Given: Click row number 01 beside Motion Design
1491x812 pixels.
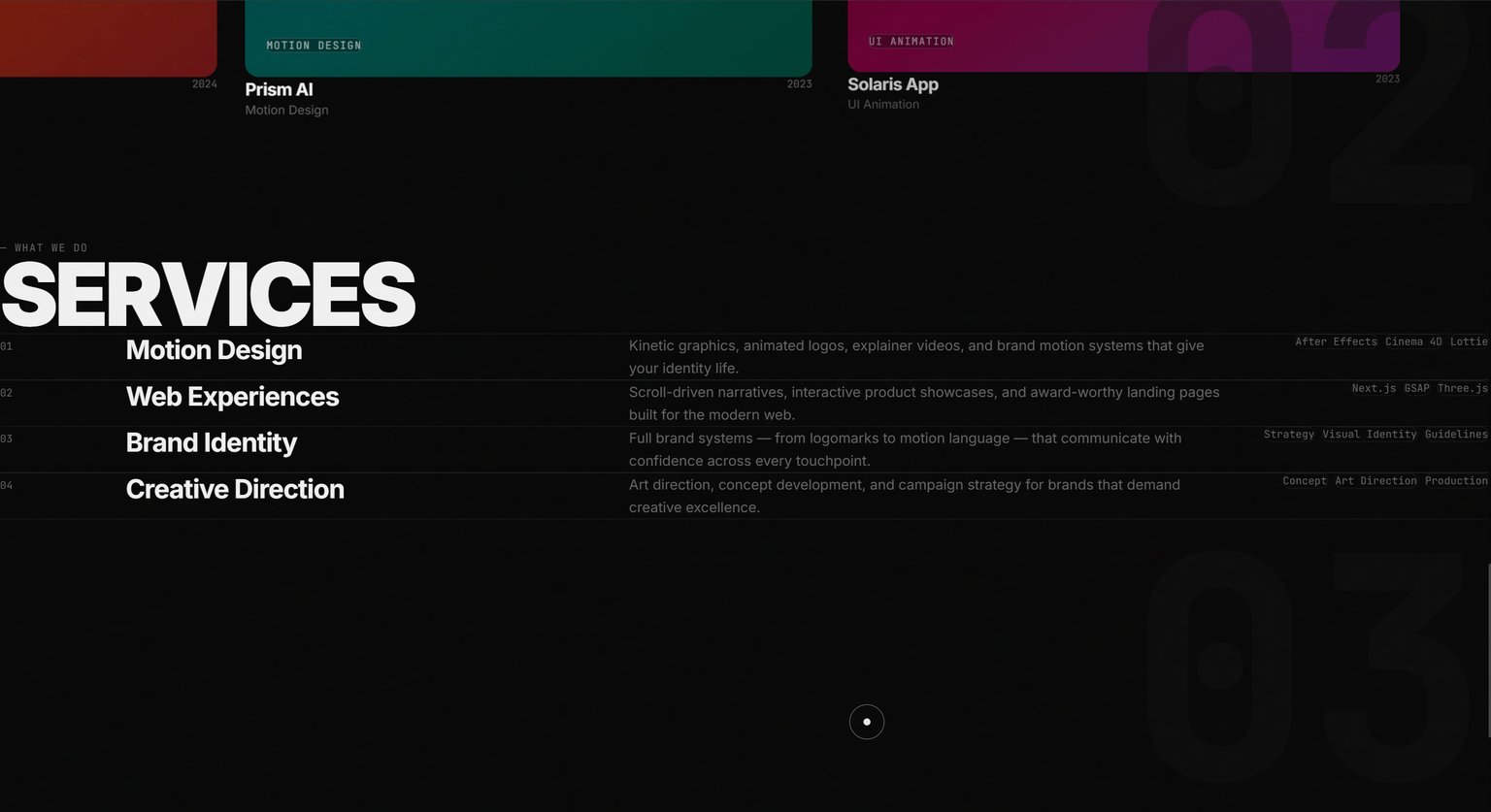Looking at the screenshot, I should pyautogui.click(x=7, y=346).
